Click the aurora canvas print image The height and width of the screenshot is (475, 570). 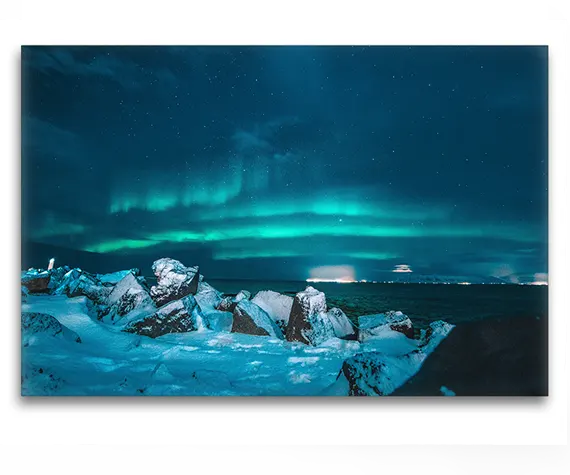coord(285,221)
